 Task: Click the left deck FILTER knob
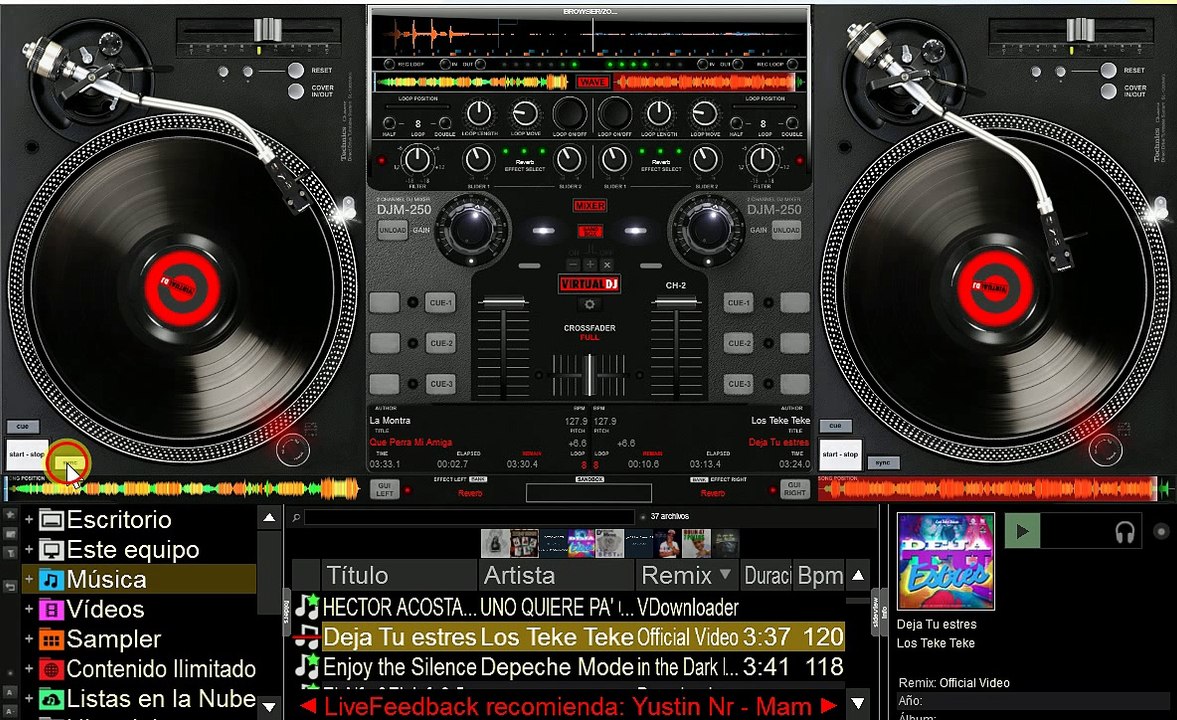(417, 160)
